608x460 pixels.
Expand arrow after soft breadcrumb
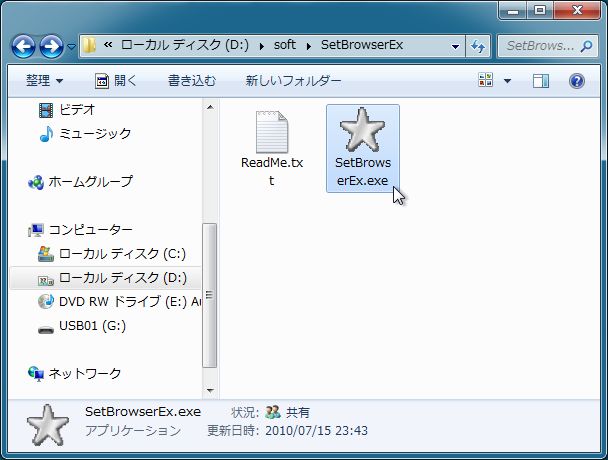(x=309, y=47)
